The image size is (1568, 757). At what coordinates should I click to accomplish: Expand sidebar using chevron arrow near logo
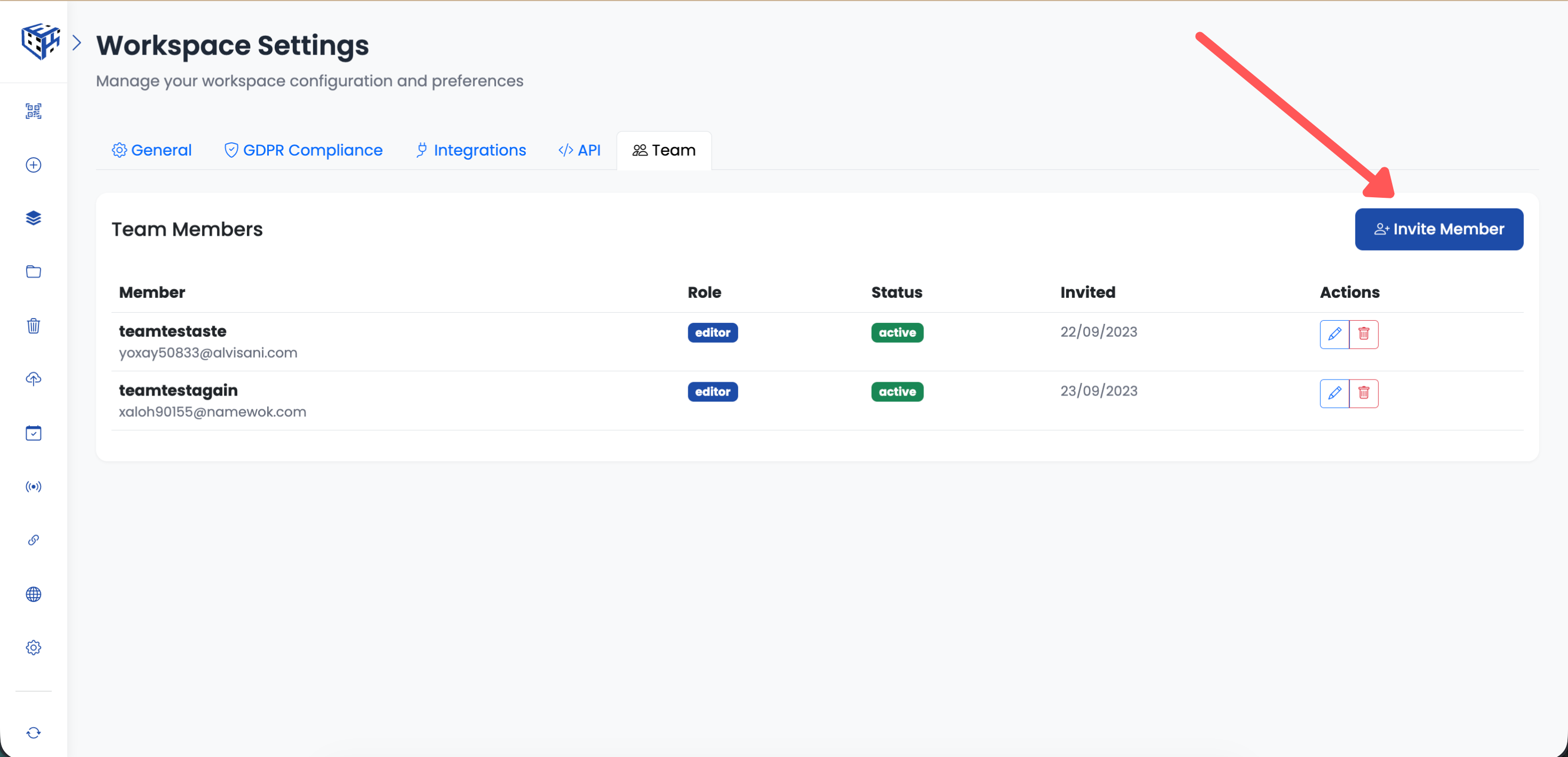tap(77, 43)
